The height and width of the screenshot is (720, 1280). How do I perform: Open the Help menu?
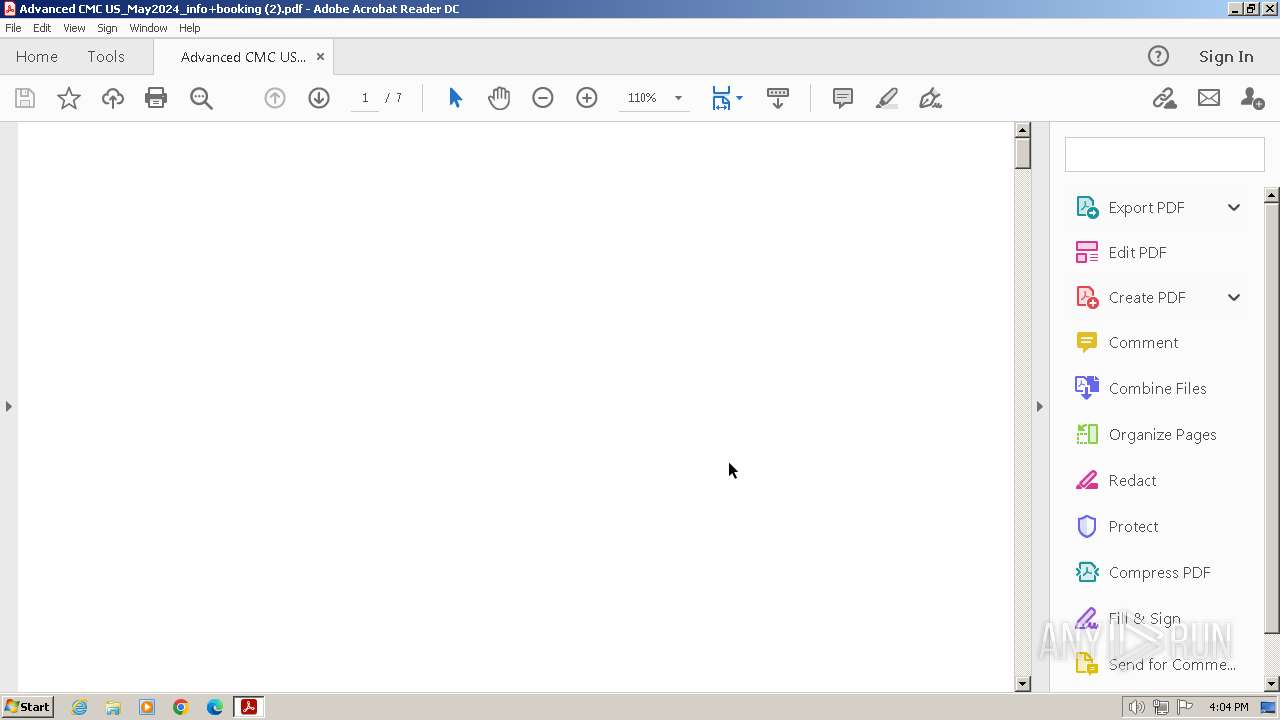point(190,28)
